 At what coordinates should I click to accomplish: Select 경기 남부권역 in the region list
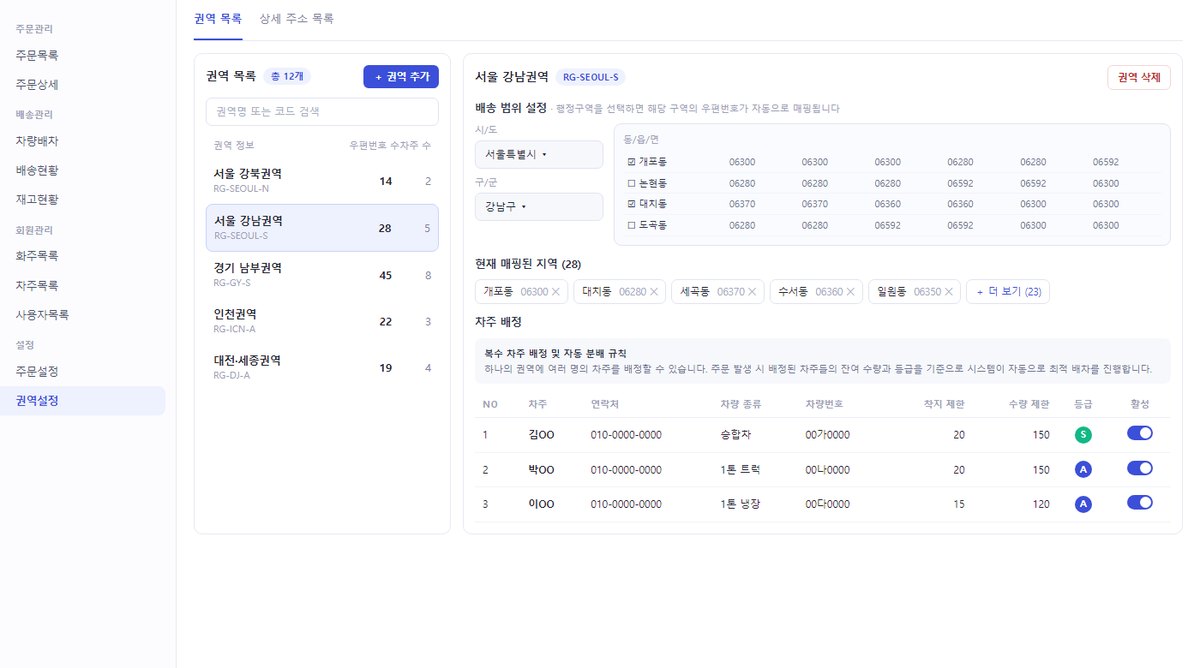pos(322,275)
